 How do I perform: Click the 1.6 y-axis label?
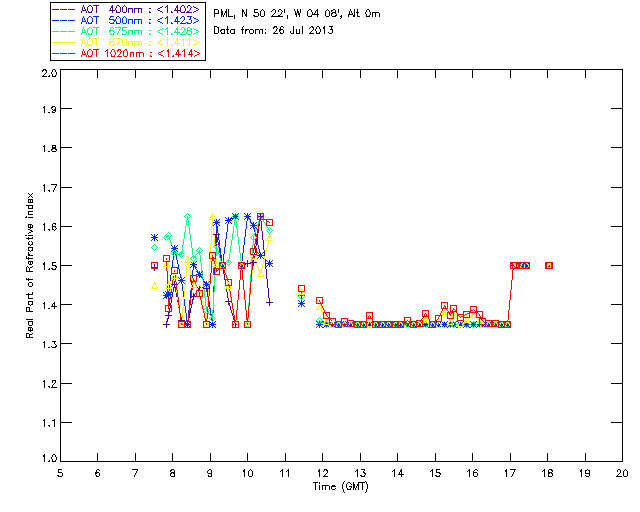pos(49,227)
